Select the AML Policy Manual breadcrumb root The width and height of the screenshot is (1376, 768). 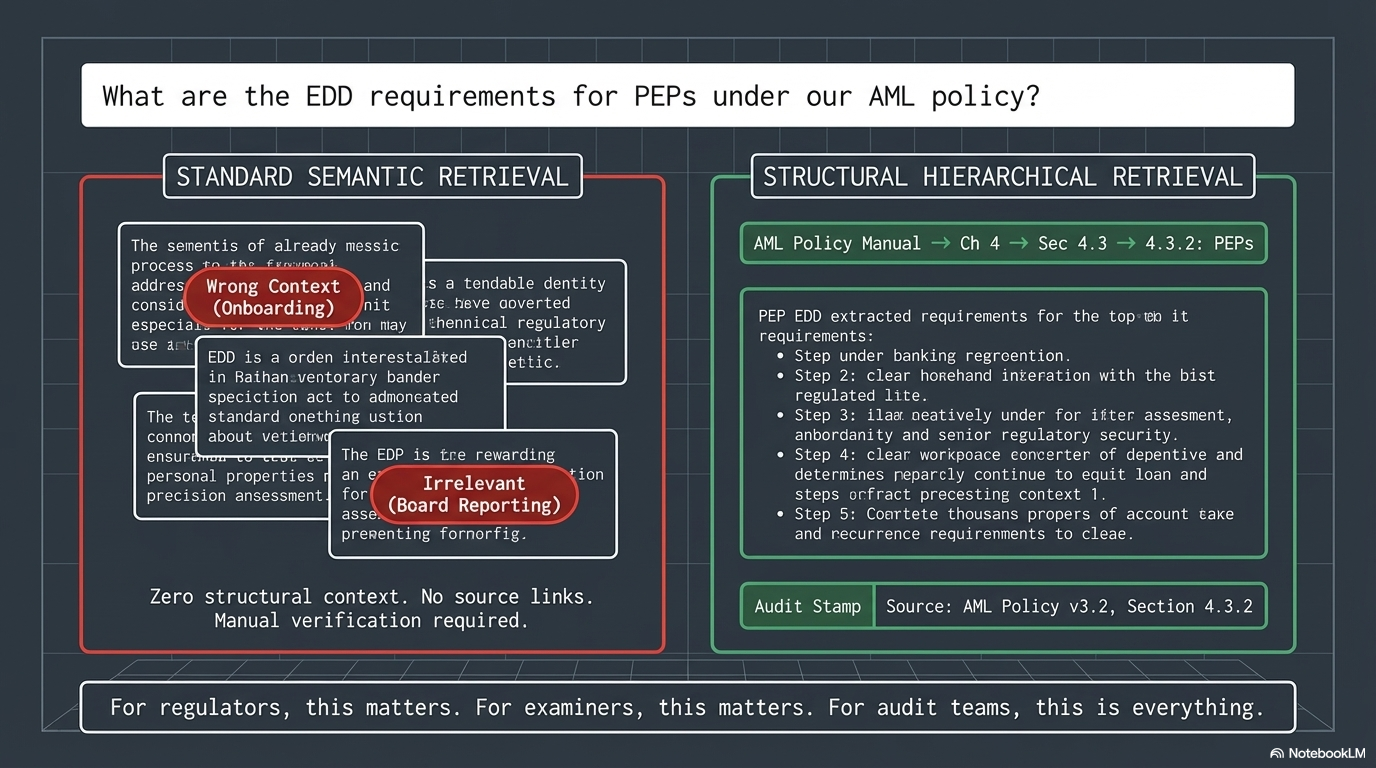click(x=838, y=243)
